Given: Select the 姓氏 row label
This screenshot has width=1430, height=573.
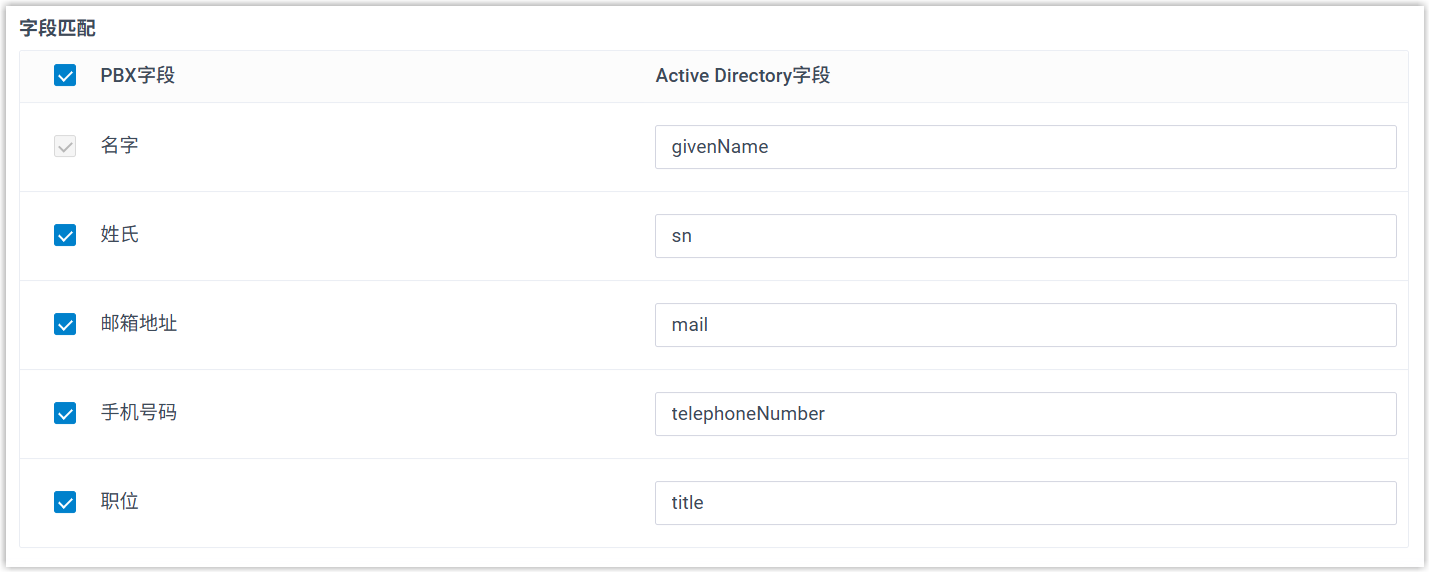Looking at the screenshot, I should 120,235.
